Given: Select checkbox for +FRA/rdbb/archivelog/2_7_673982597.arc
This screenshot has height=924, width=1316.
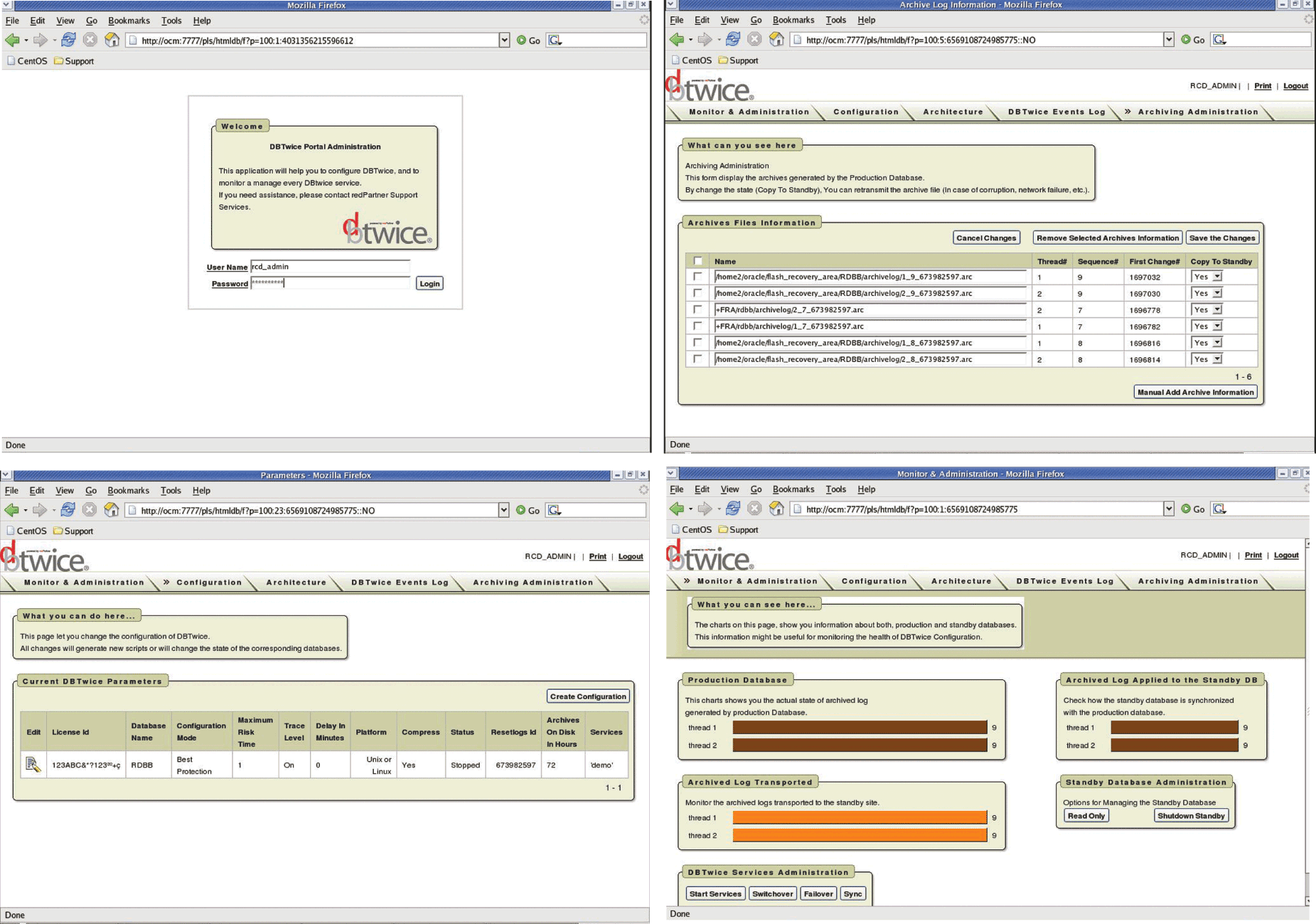Looking at the screenshot, I should (697, 309).
